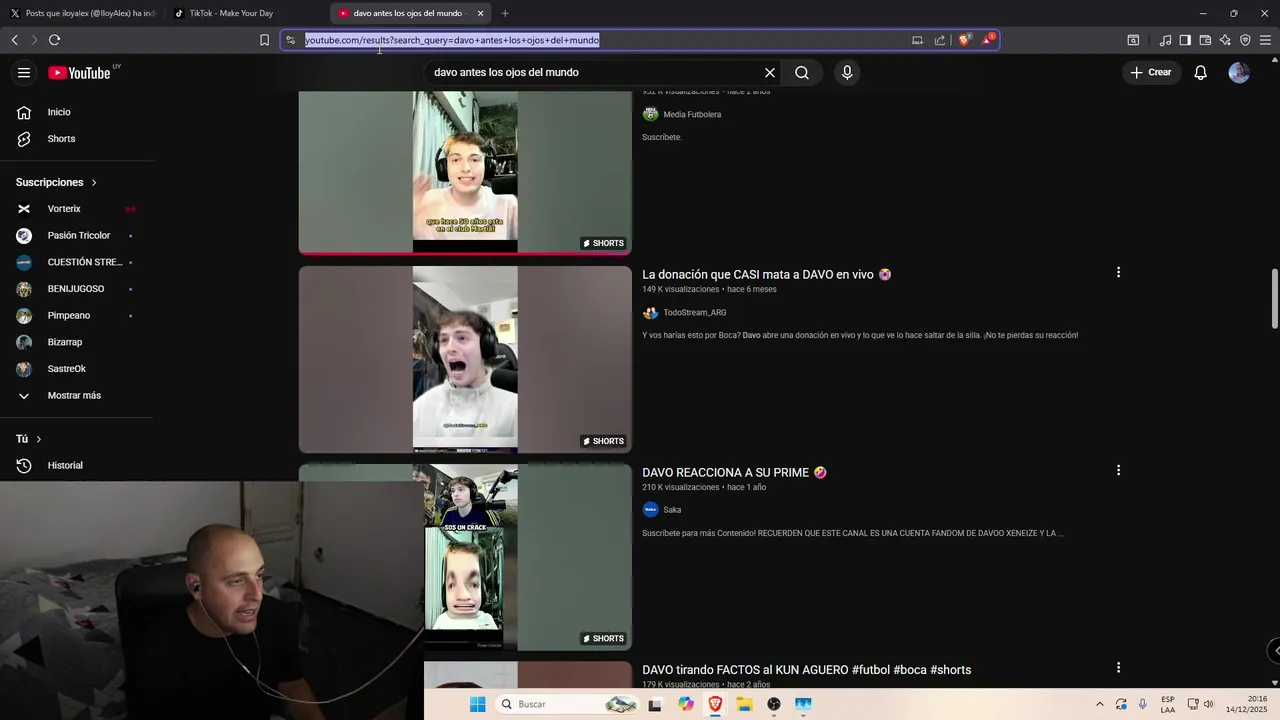Expand the Tú section

[29, 439]
